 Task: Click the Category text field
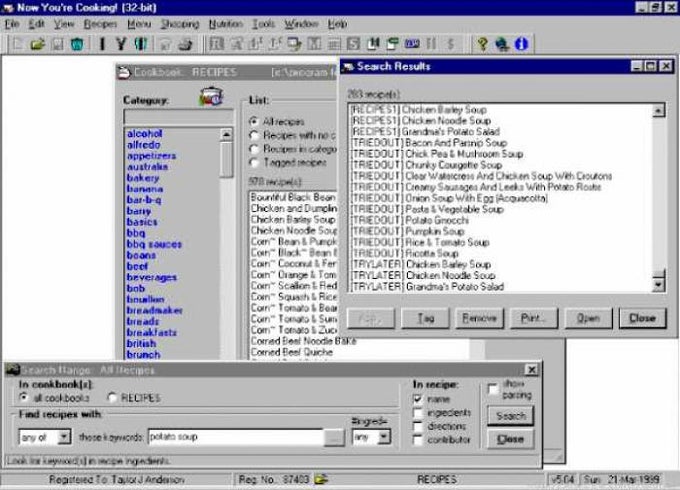pos(178,116)
